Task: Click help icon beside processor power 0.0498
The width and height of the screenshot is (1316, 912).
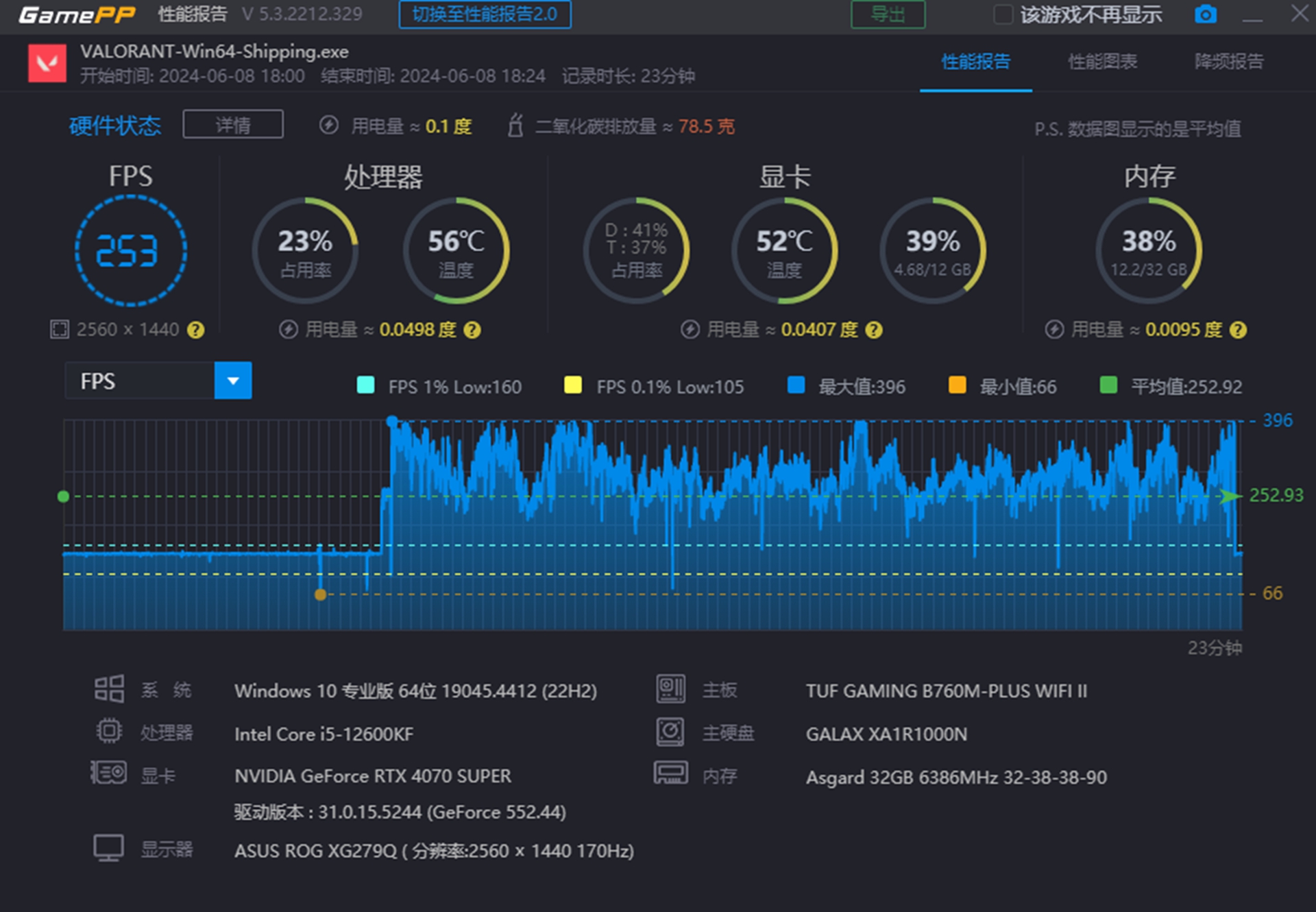Action: (472, 331)
